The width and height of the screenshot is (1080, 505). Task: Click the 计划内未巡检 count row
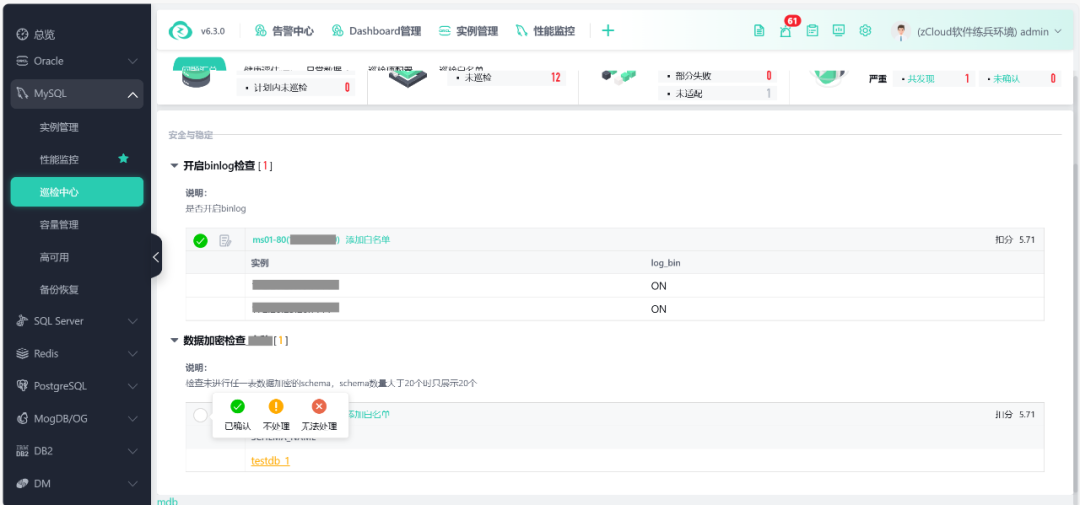tap(296, 87)
